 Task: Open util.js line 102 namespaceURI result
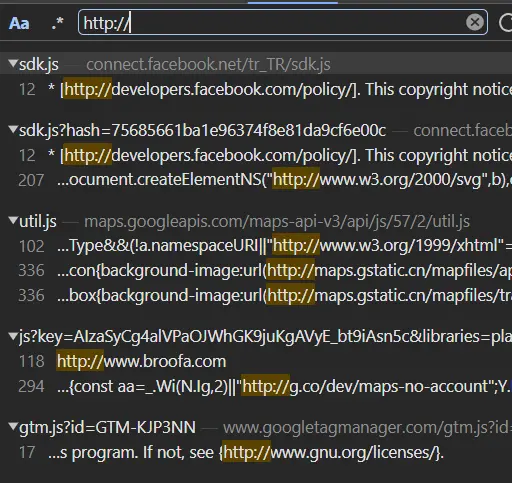pyautogui.click(x=256, y=246)
